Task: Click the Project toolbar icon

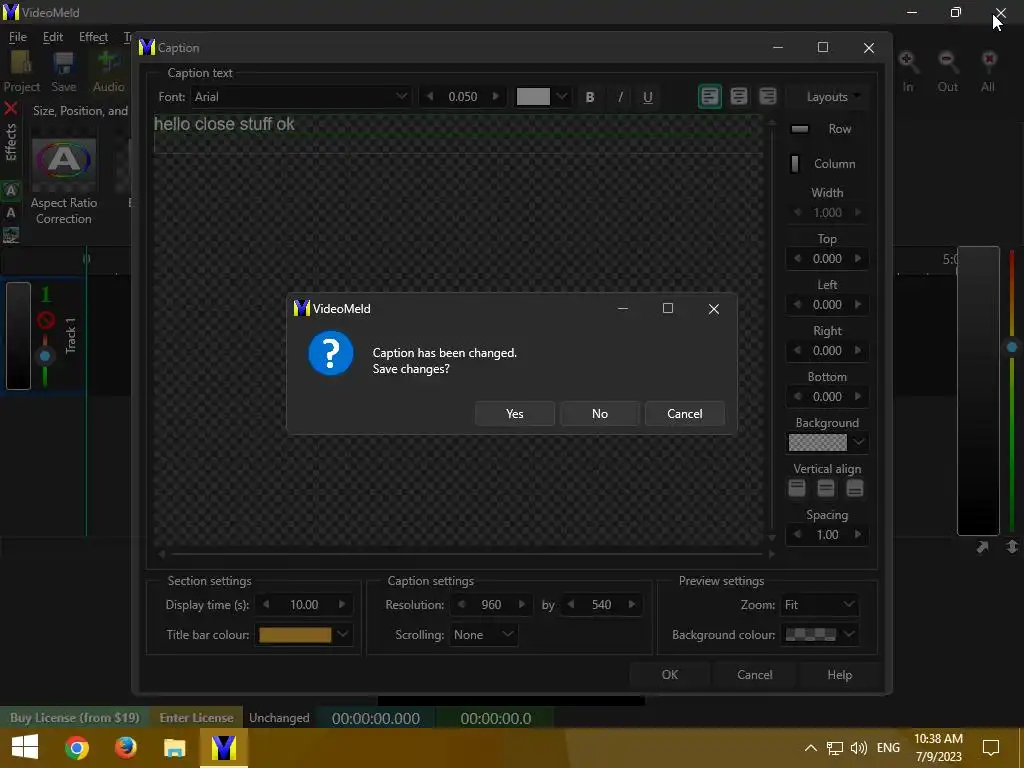Action: (x=22, y=72)
